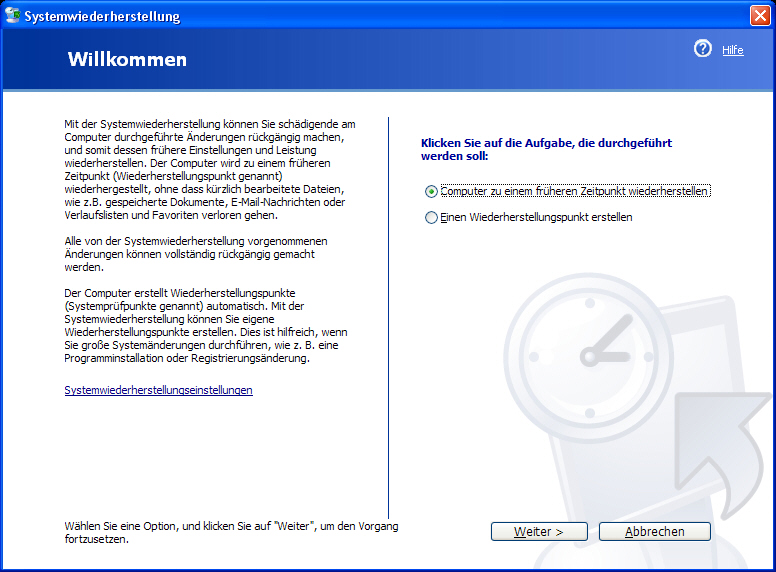Close the Systemwiederherstellung window

pyautogui.click(x=759, y=15)
